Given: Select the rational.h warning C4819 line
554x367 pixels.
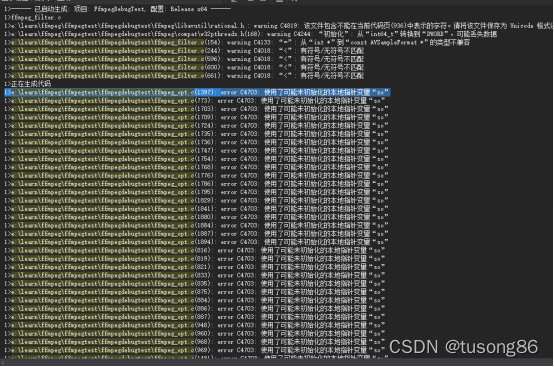Looking at the screenshot, I should point(278,25).
